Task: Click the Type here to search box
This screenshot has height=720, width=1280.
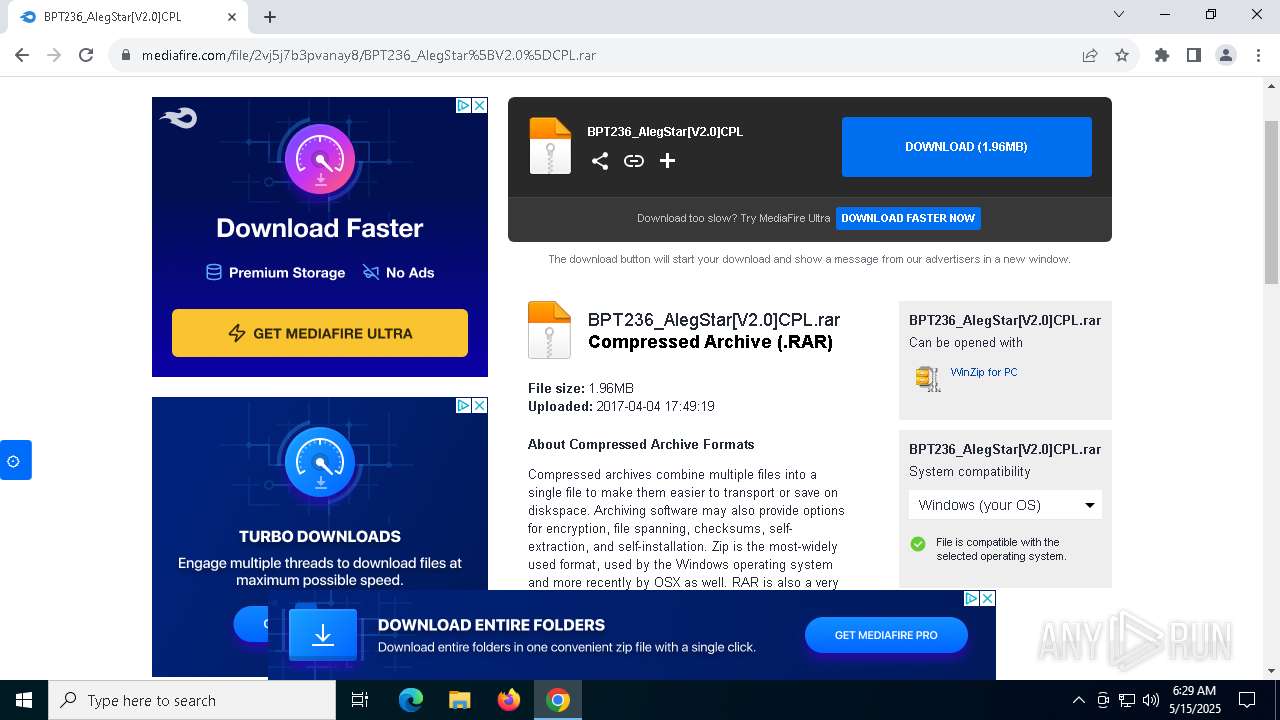Action: pos(192,700)
